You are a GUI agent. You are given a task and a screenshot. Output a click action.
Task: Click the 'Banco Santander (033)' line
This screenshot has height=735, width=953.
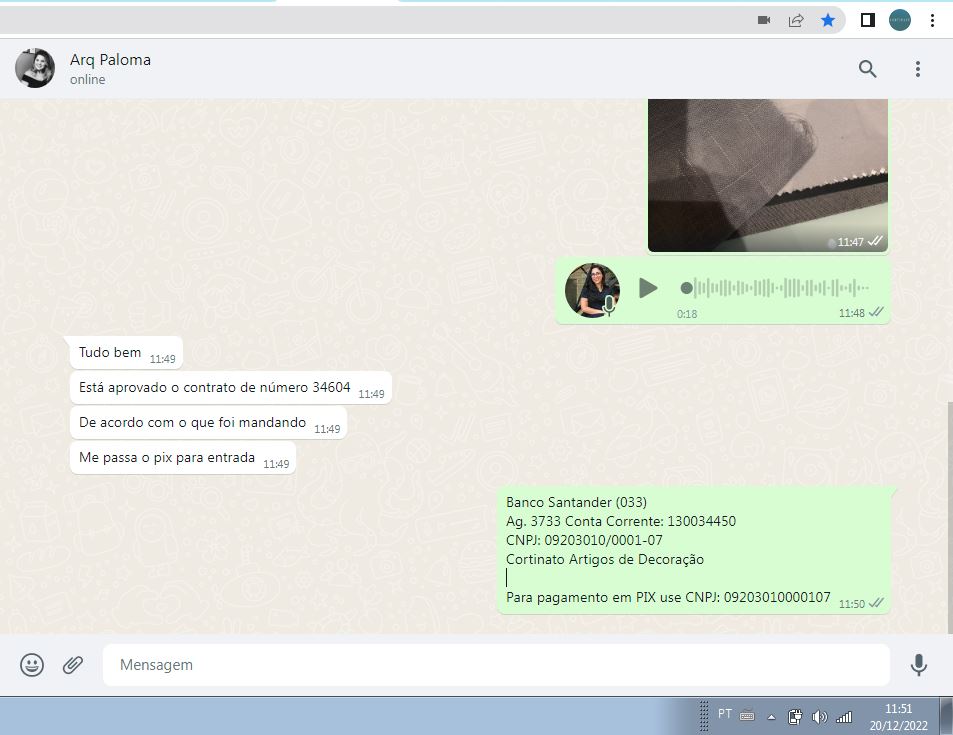click(x=576, y=502)
